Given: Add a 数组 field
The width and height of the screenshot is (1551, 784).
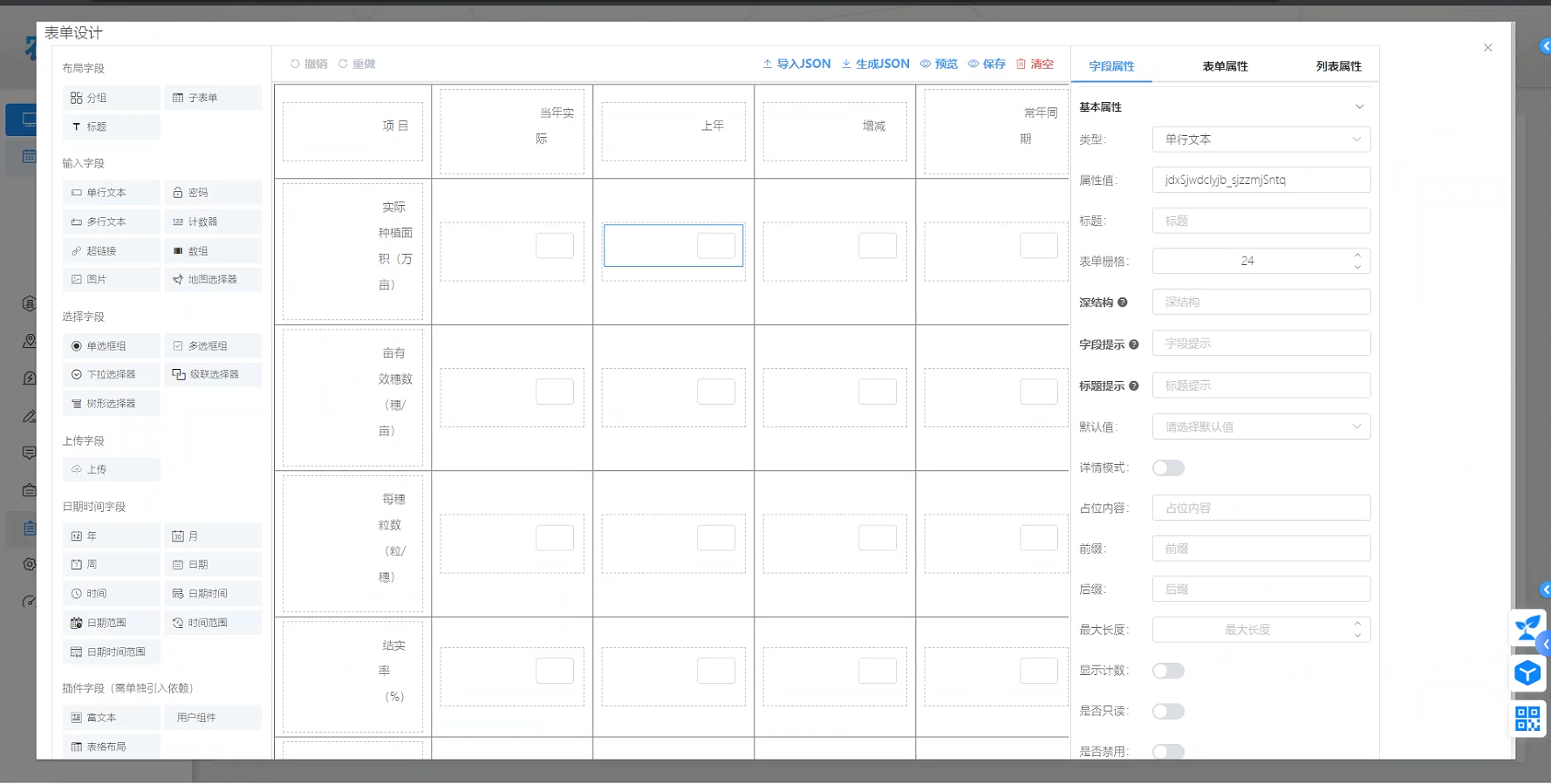Looking at the screenshot, I should pos(213,251).
